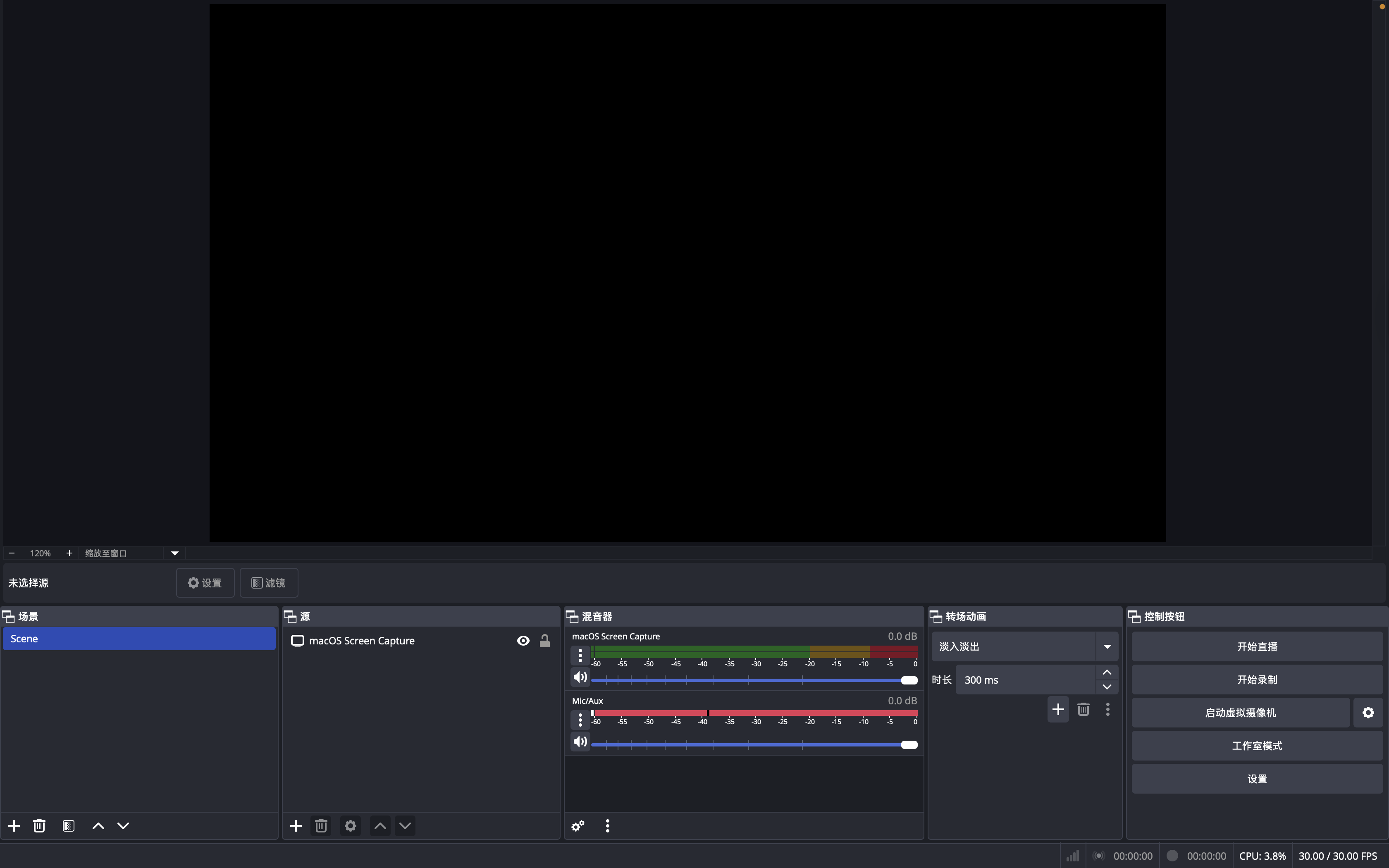Screen dimensions: 1389x868
Task: Select the Scene item in scenes list
Action: 139,638
